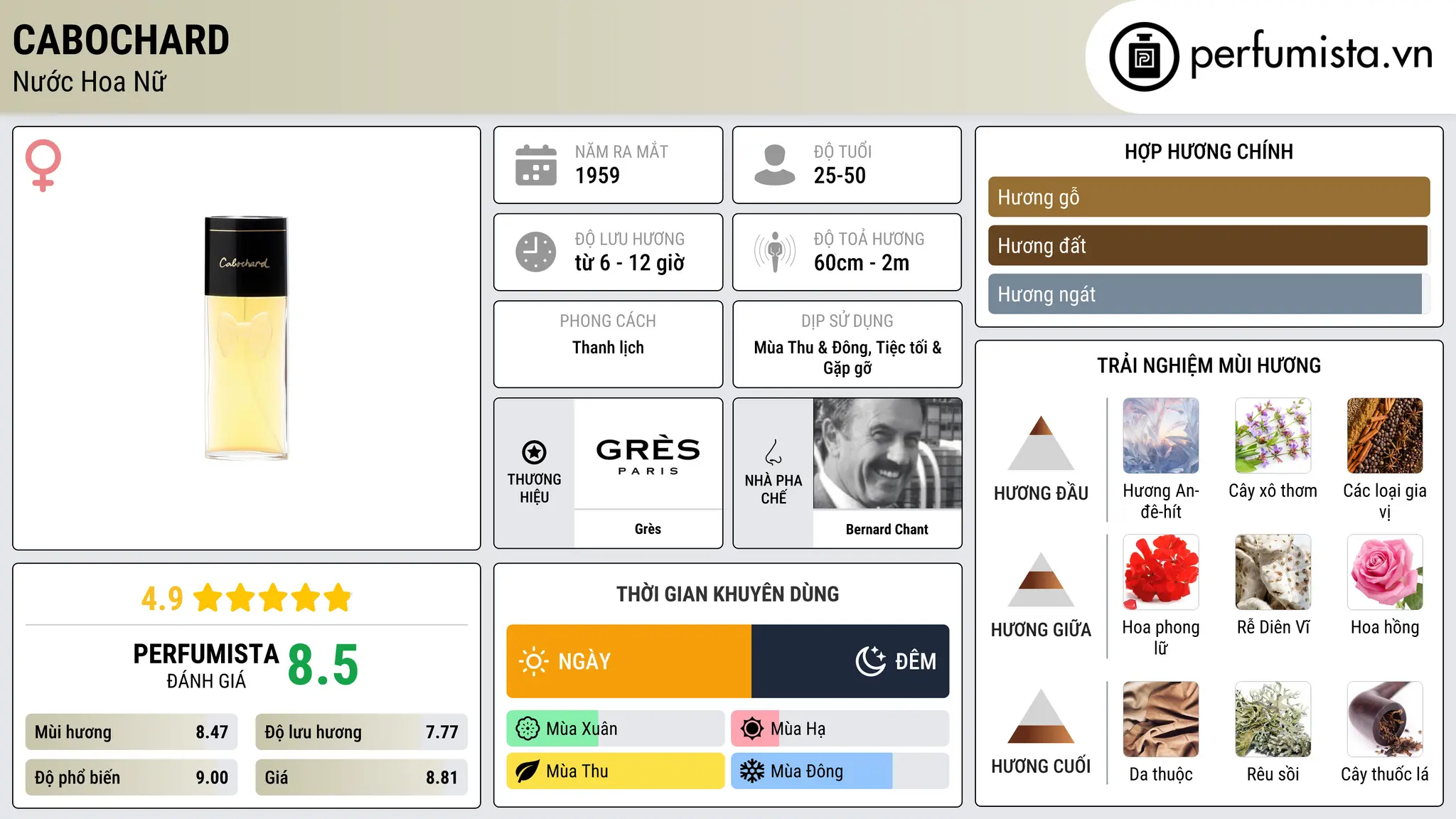1456x819 pixels.
Task: Select the Cây xô thơm note image
Action: (x=1273, y=436)
